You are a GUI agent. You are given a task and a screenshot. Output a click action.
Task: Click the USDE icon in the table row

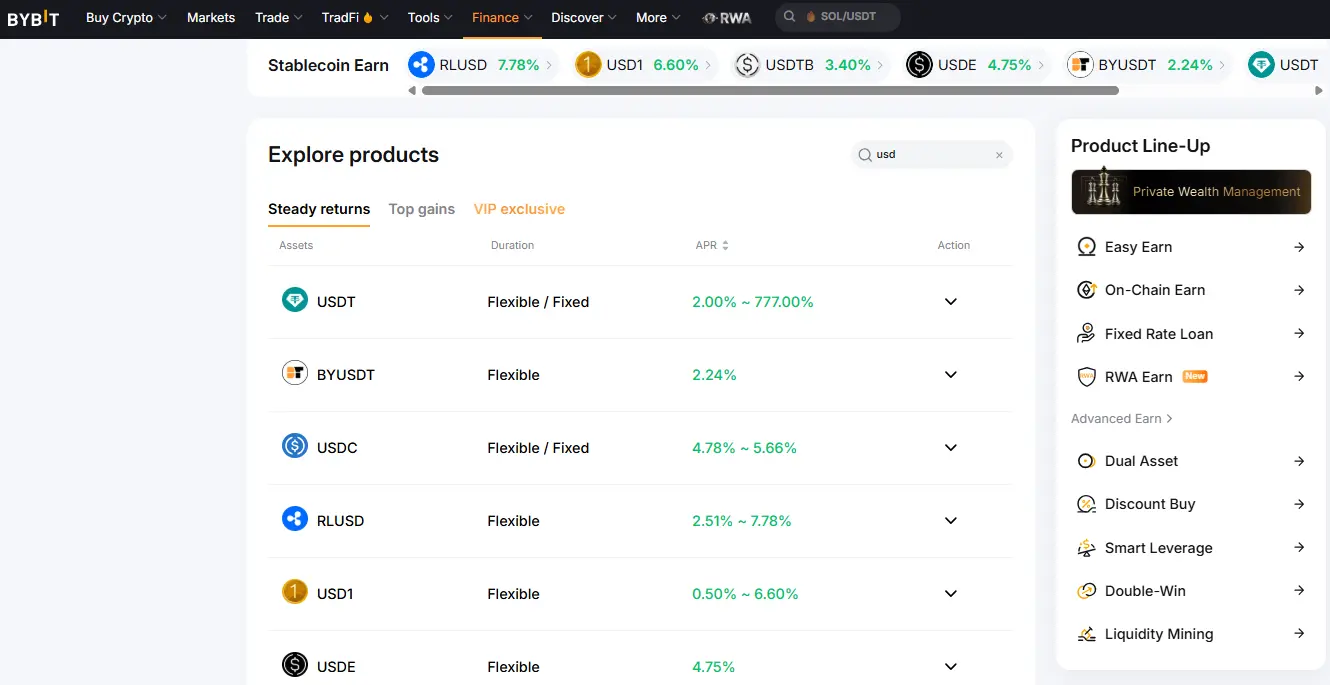(x=294, y=665)
